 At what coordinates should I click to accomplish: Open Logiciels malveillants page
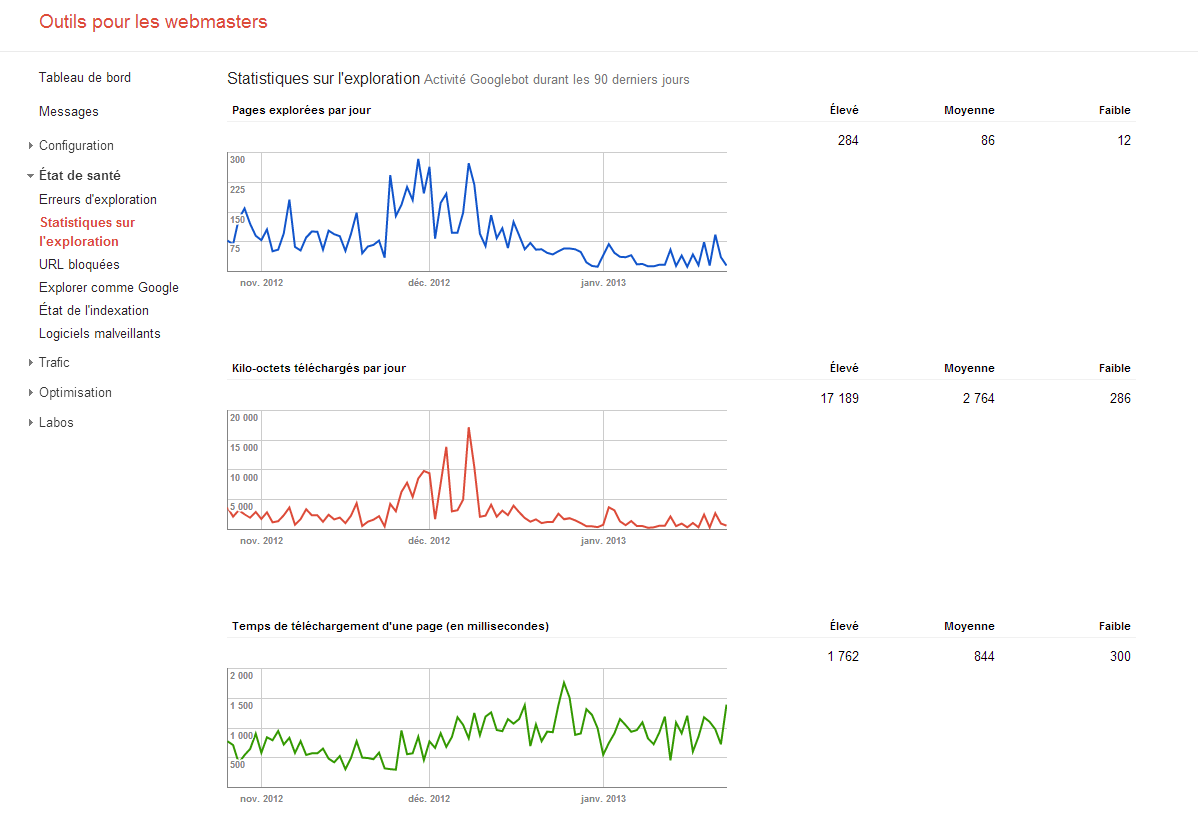(x=100, y=334)
